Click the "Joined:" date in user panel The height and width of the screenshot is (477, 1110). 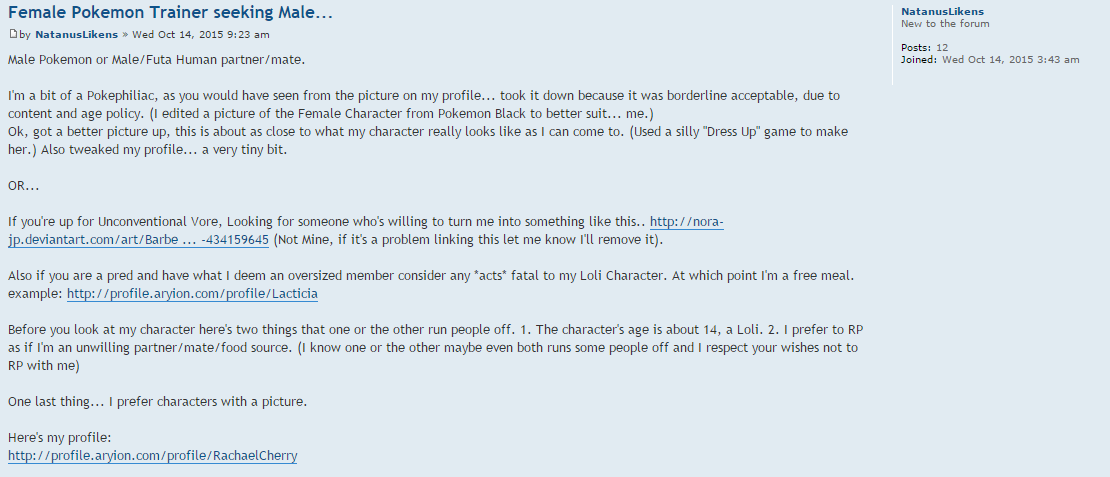[x=1010, y=59]
